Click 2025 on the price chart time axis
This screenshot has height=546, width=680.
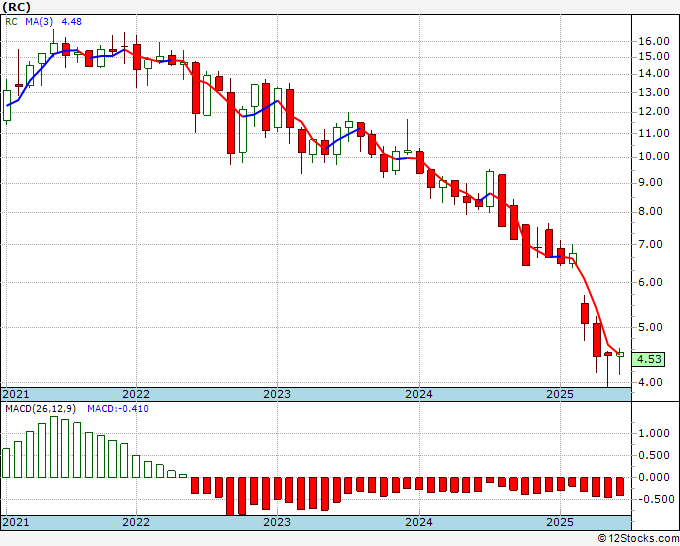560,394
